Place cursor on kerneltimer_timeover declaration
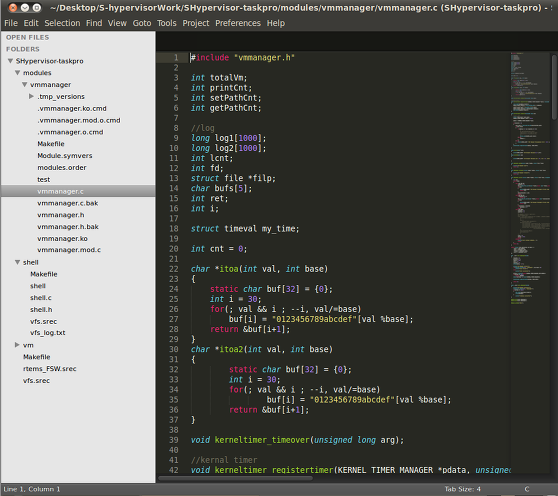558x496 pixels. click(x=263, y=440)
